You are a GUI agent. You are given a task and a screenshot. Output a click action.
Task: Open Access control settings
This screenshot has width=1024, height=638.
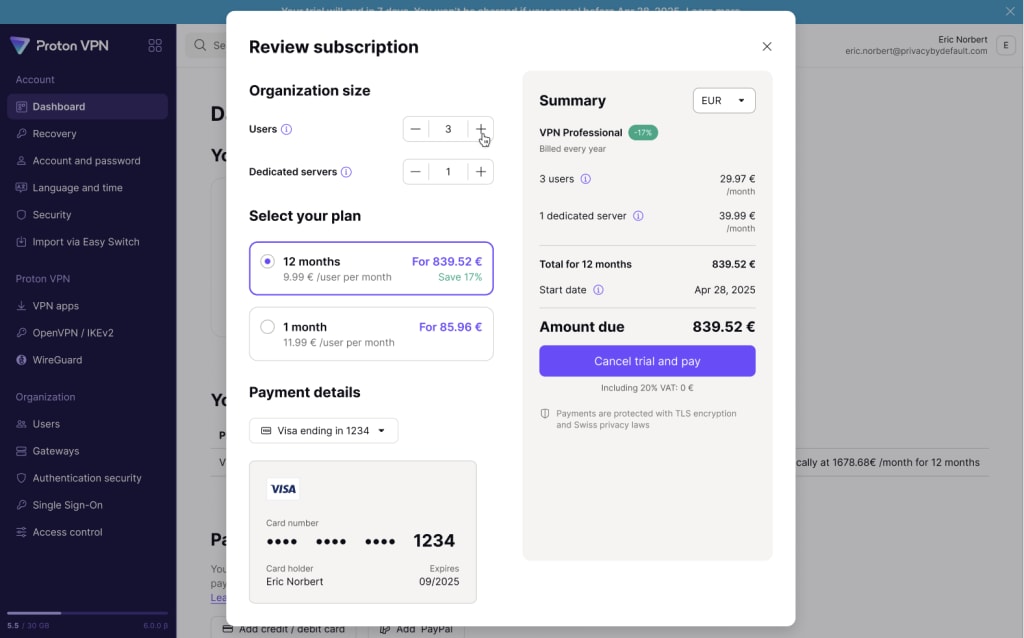(x=88, y=532)
